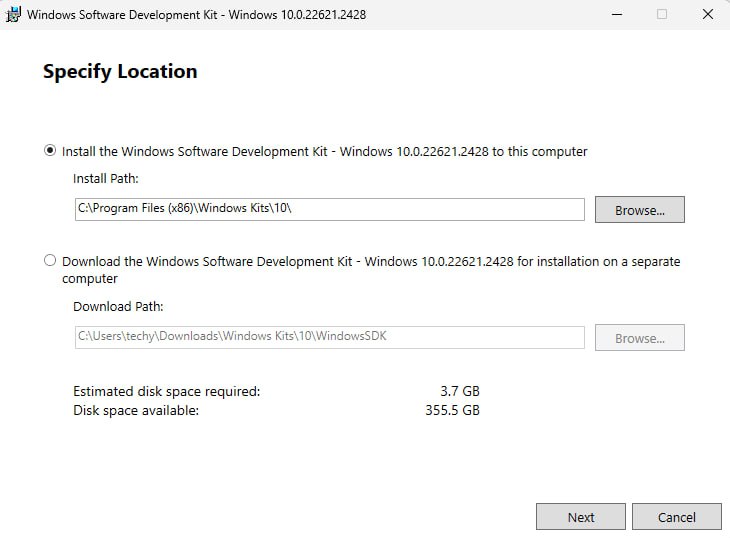Click the Disk space available label

point(136,410)
